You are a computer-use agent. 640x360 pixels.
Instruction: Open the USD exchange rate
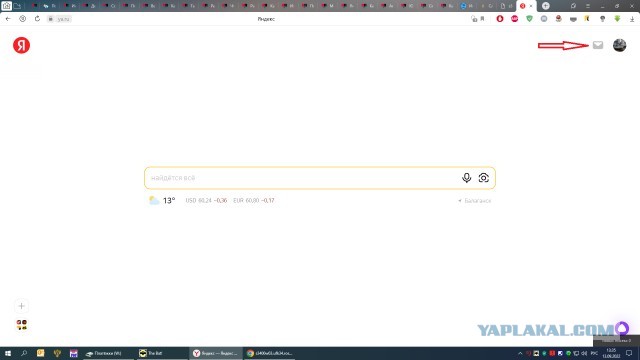pyautogui.click(x=206, y=200)
